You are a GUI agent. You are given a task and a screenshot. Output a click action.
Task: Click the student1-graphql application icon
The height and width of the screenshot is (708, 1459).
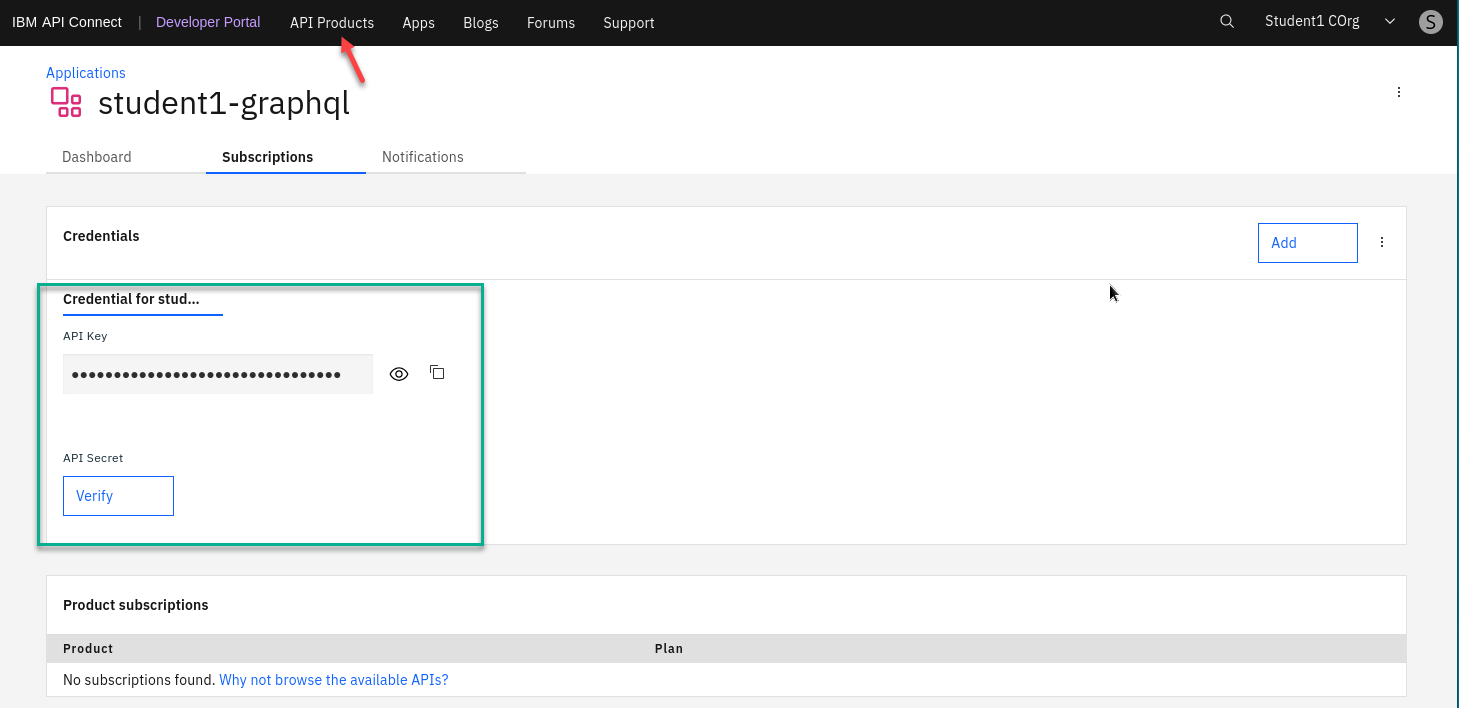[66, 103]
